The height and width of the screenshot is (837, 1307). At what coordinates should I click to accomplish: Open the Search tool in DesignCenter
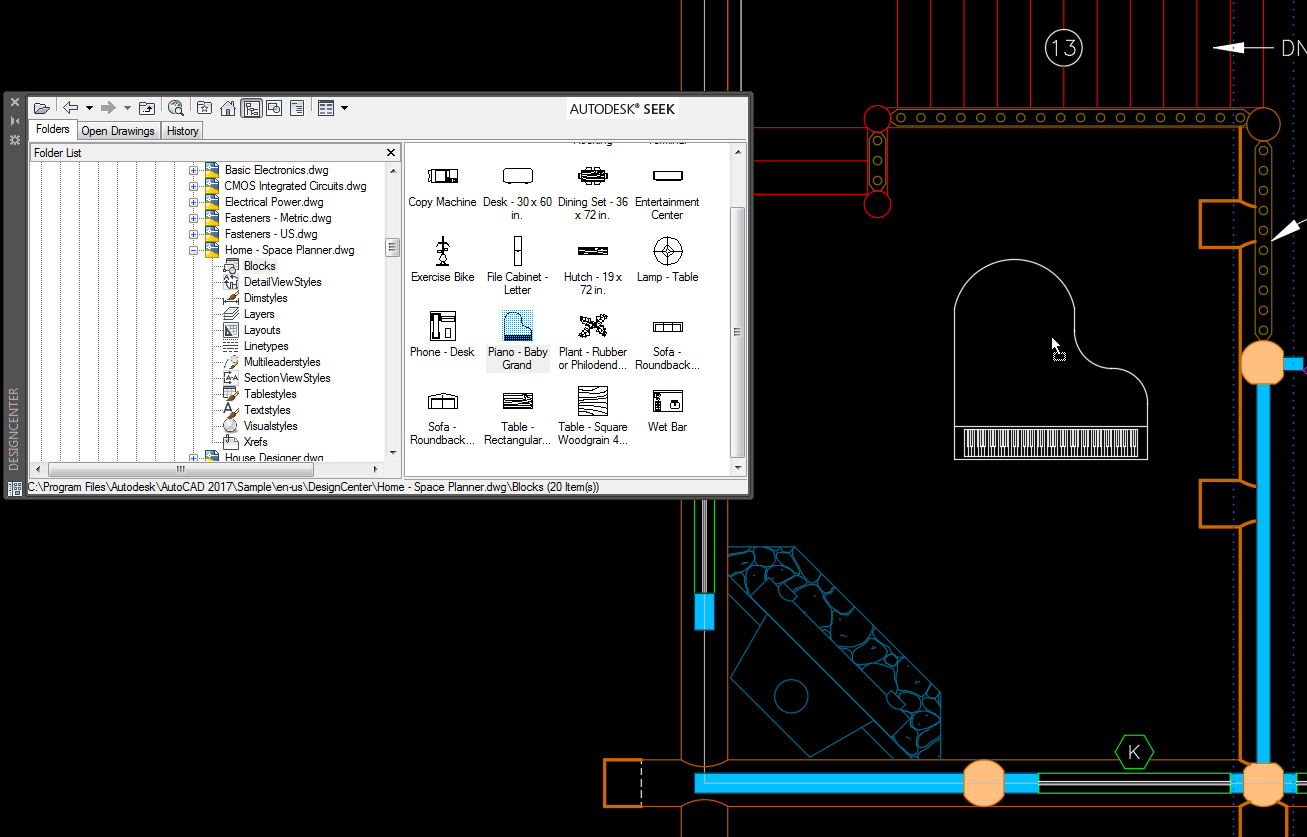(x=176, y=108)
